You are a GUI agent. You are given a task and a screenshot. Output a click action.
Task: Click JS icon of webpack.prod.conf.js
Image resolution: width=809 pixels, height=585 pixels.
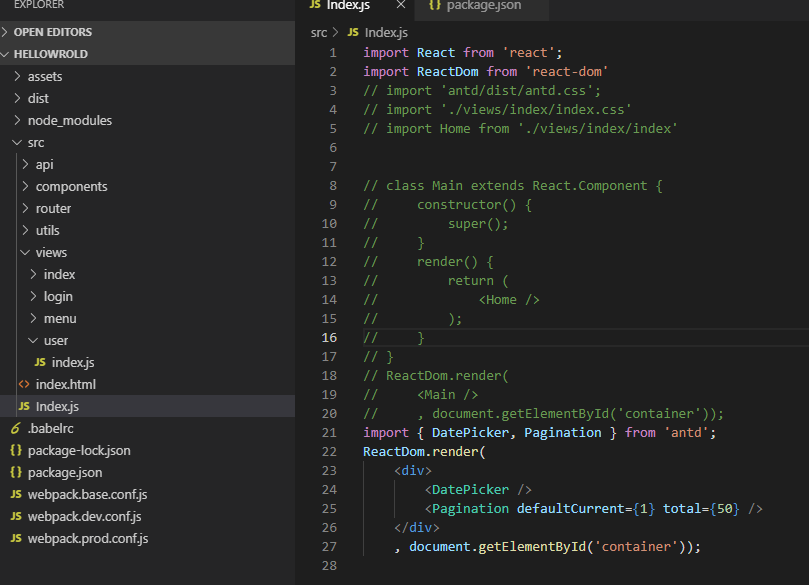[x=16, y=539]
